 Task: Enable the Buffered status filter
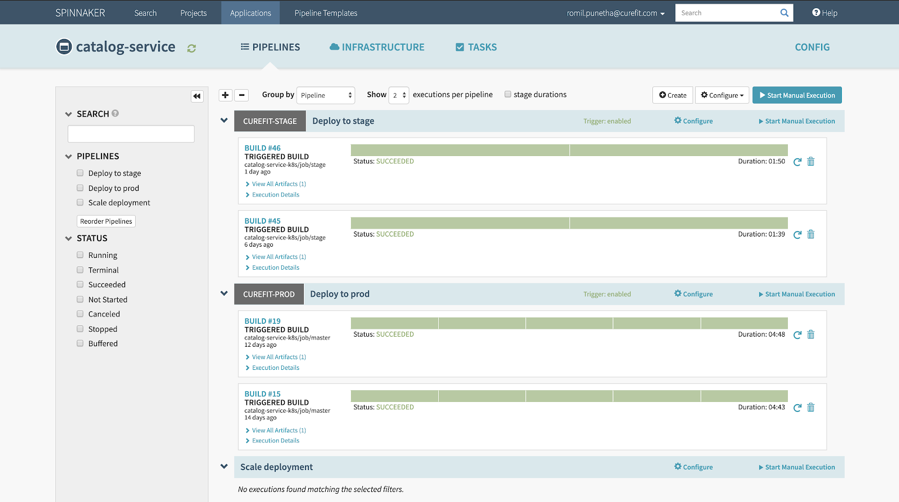click(80, 343)
